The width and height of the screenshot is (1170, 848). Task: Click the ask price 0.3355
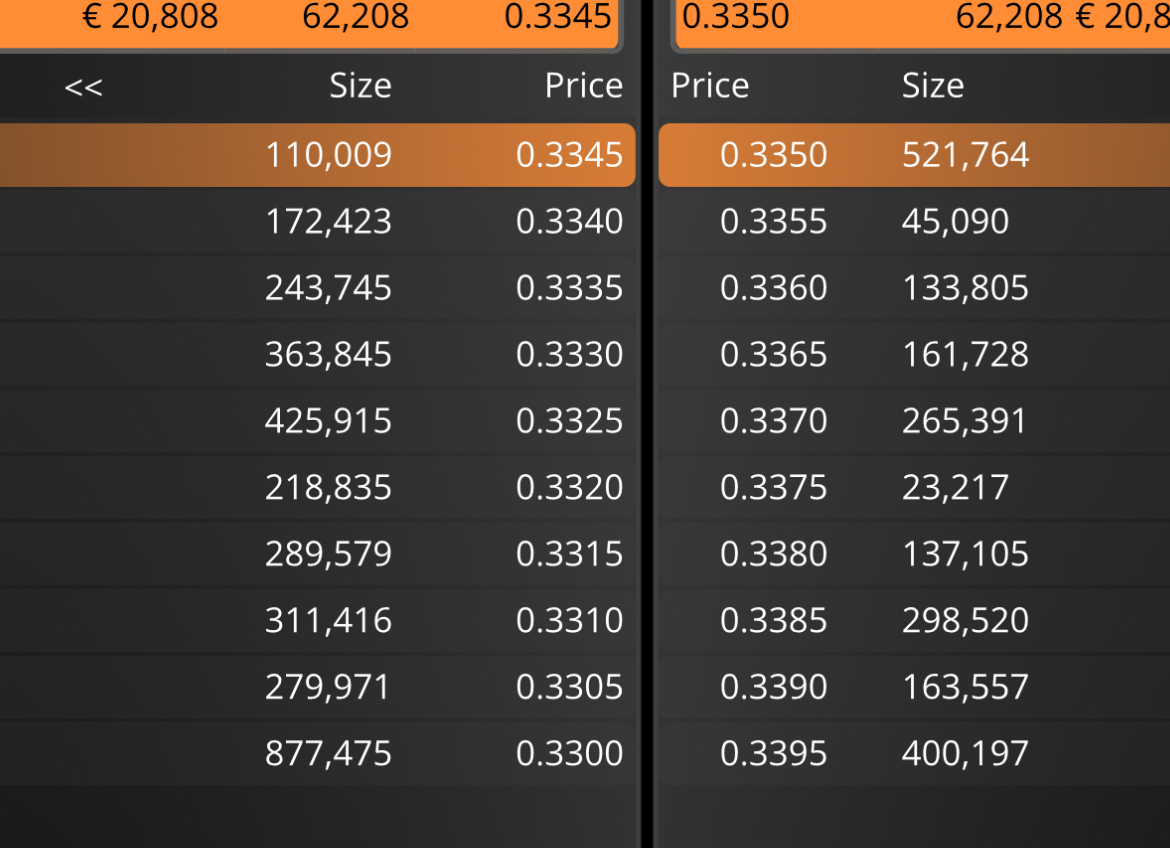[774, 222]
